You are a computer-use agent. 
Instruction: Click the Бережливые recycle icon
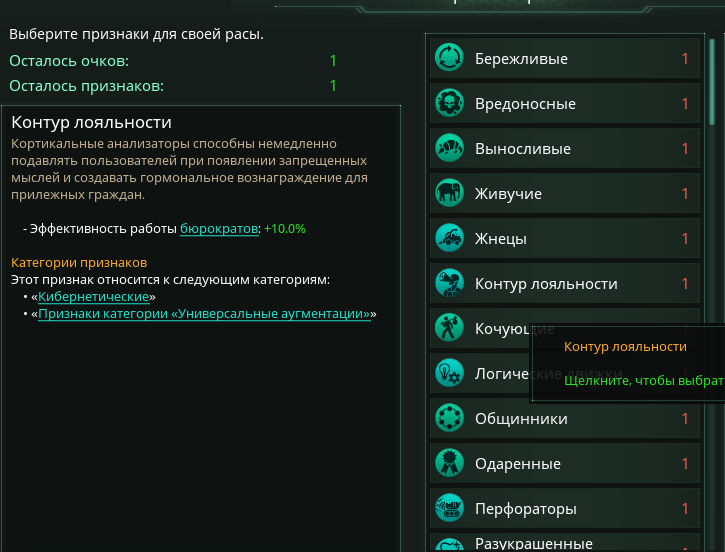click(449, 57)
